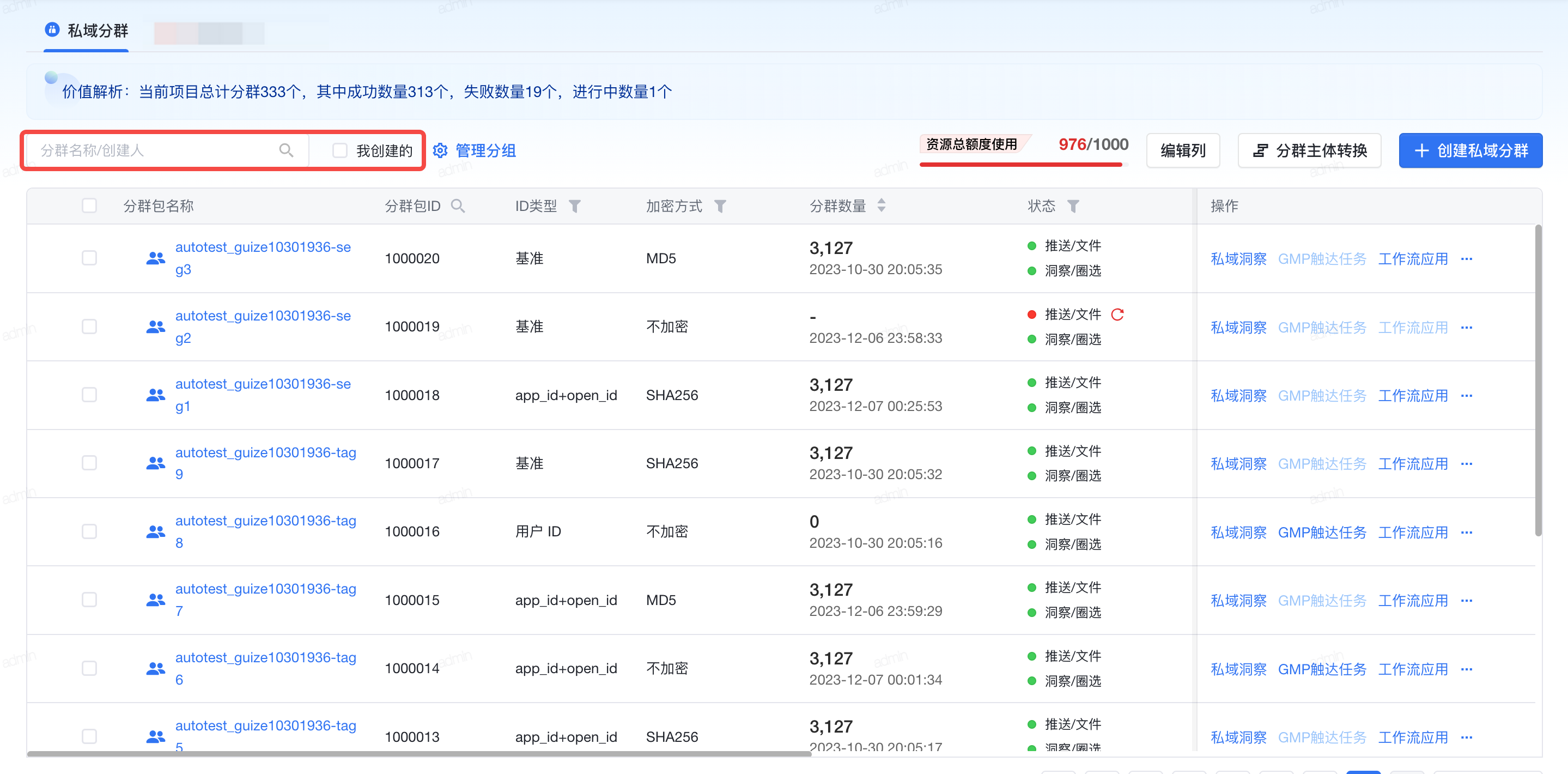Select checkbox for row 1000015
The image size is (1568, 774).
(x=89, y=600)
